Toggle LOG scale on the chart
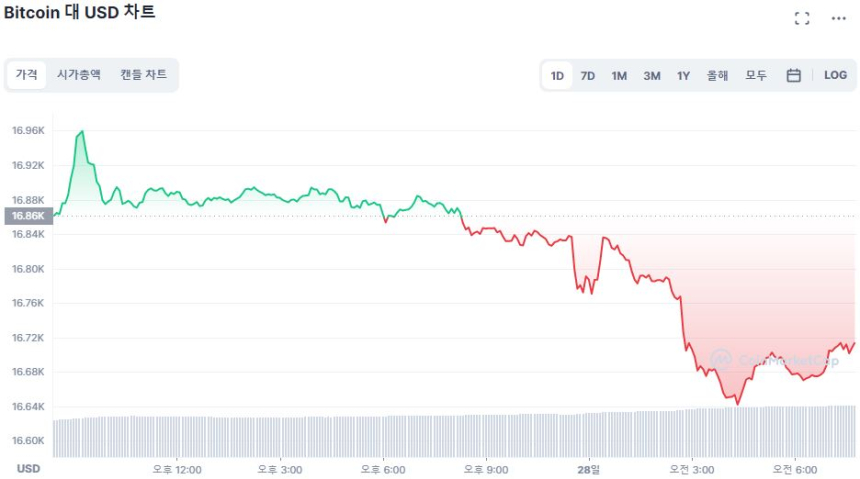The image size is (860, 479). pyautogui.click(x=835, y=75)
